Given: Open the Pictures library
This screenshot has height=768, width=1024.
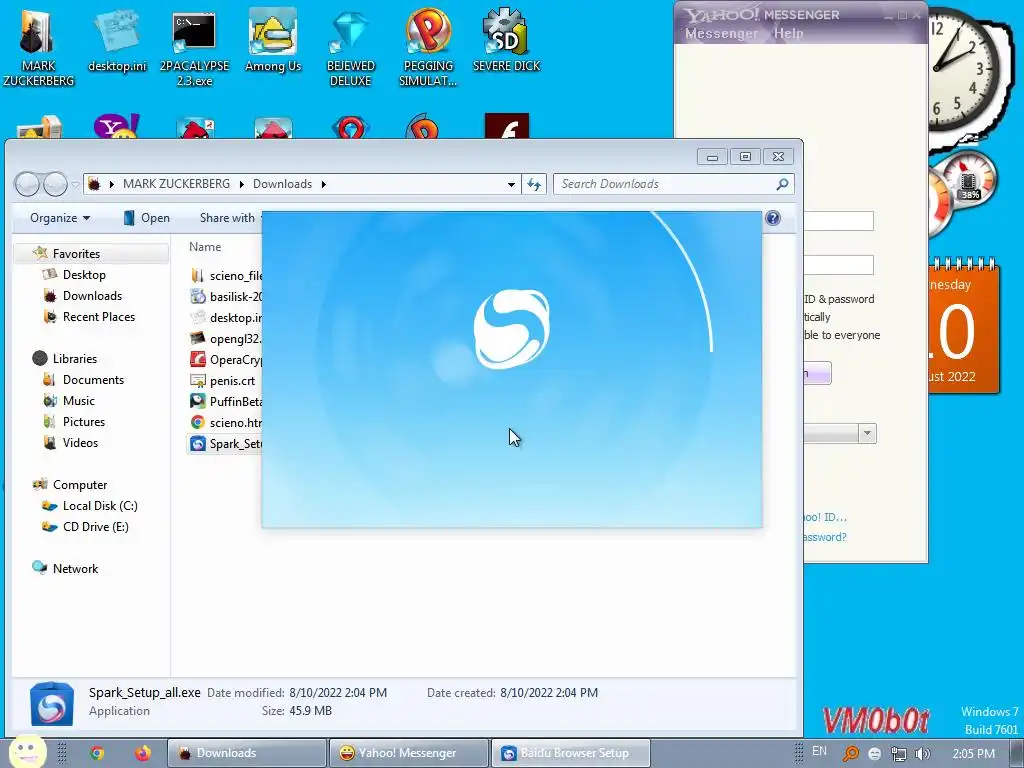Looking at the screenshot, I should point(84,421).
